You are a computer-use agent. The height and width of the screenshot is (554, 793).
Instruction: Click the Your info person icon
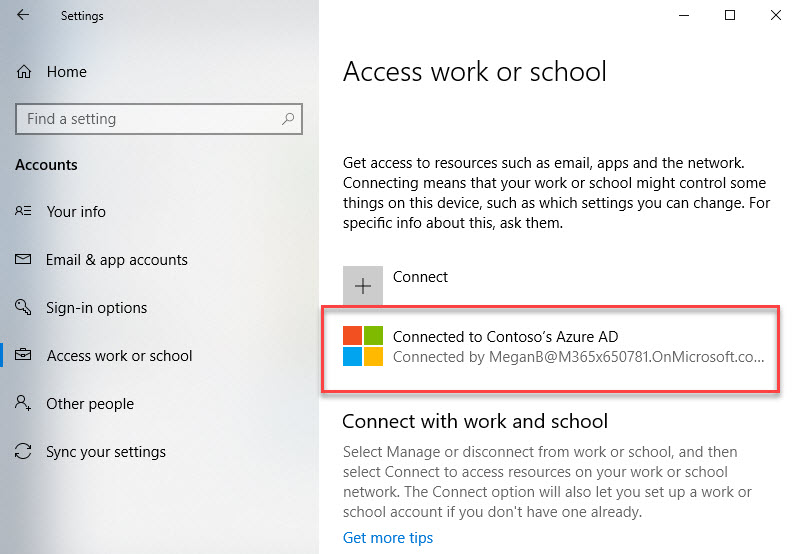(23, 211)
